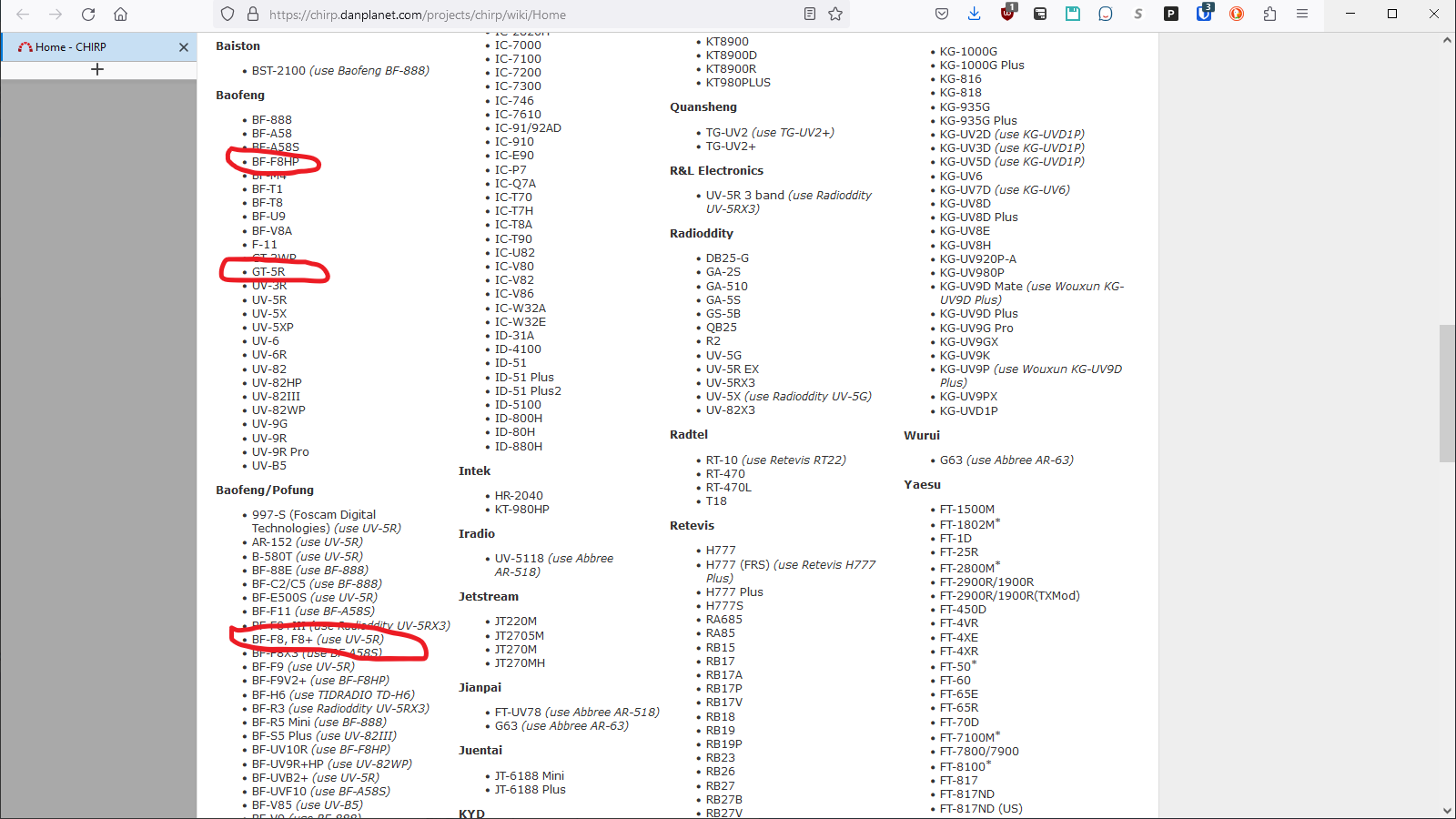Click the gray S extension icon
The height and width of the screenshot is (819, 1456).
1138,14
